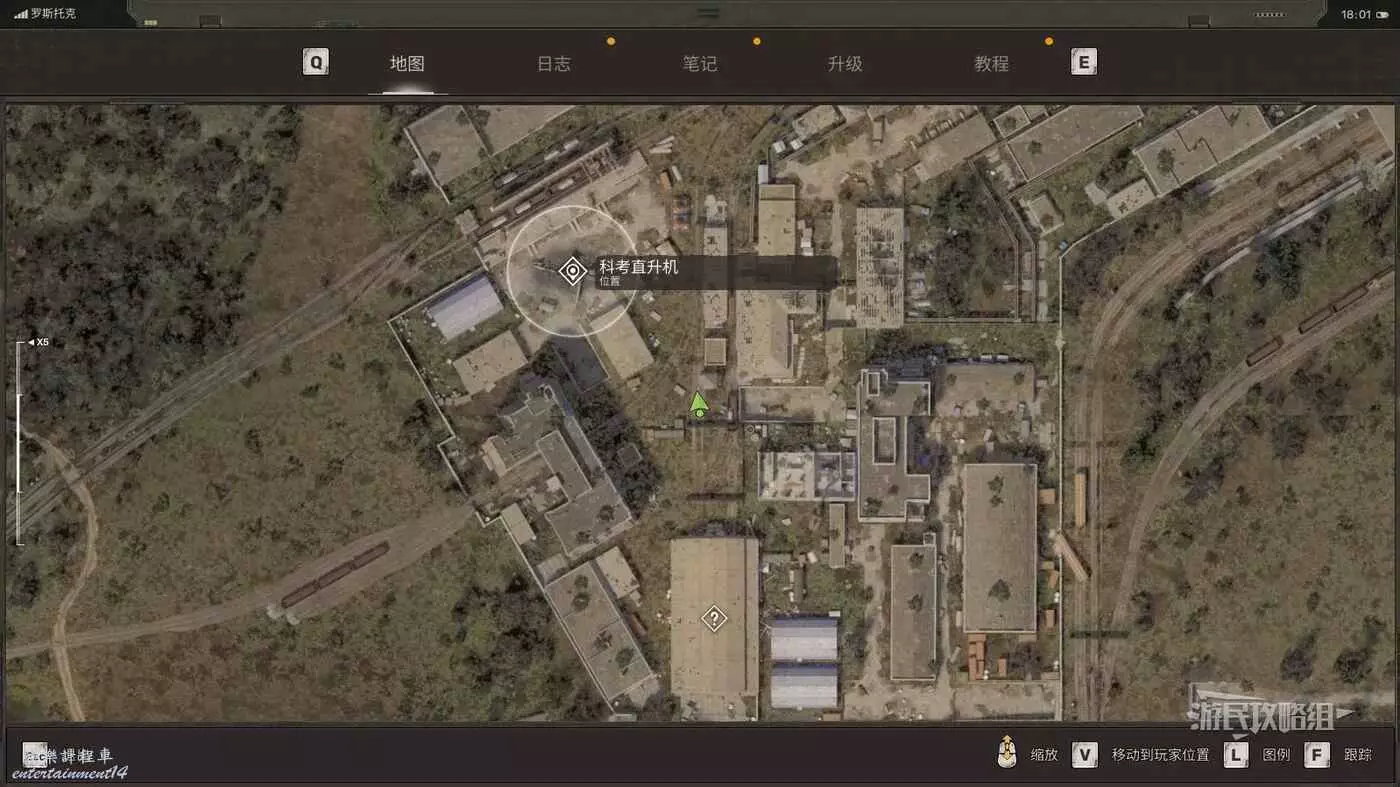
Task: Open the 日志 tab
Action: 553,64
